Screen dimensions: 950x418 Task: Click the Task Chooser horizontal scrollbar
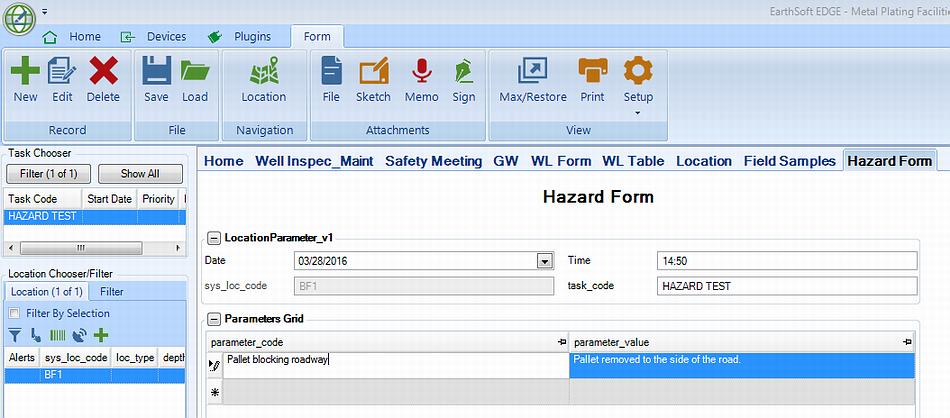pos(94,248)
